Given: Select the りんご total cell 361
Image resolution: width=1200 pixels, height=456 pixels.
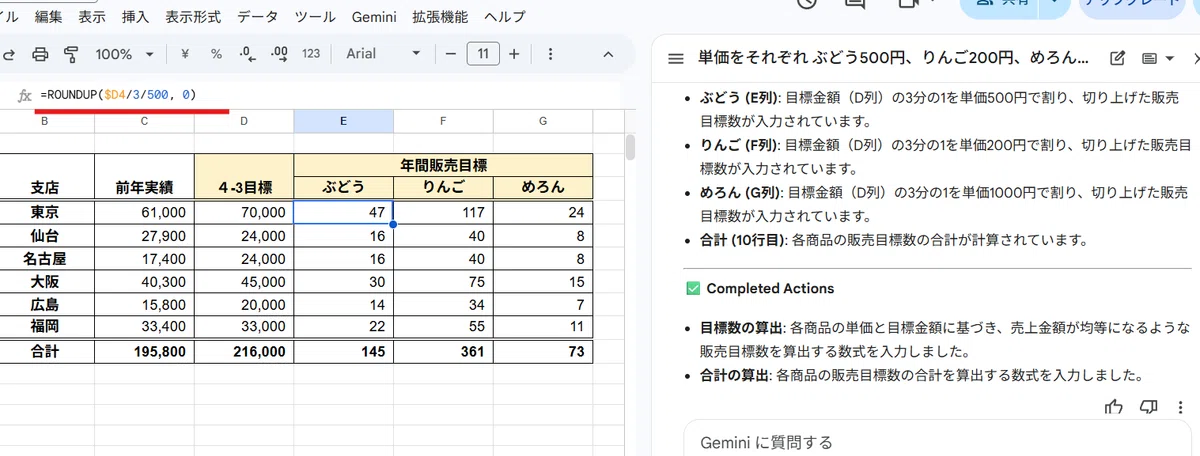Looking at the screenshot, I should tap(443, 352).
